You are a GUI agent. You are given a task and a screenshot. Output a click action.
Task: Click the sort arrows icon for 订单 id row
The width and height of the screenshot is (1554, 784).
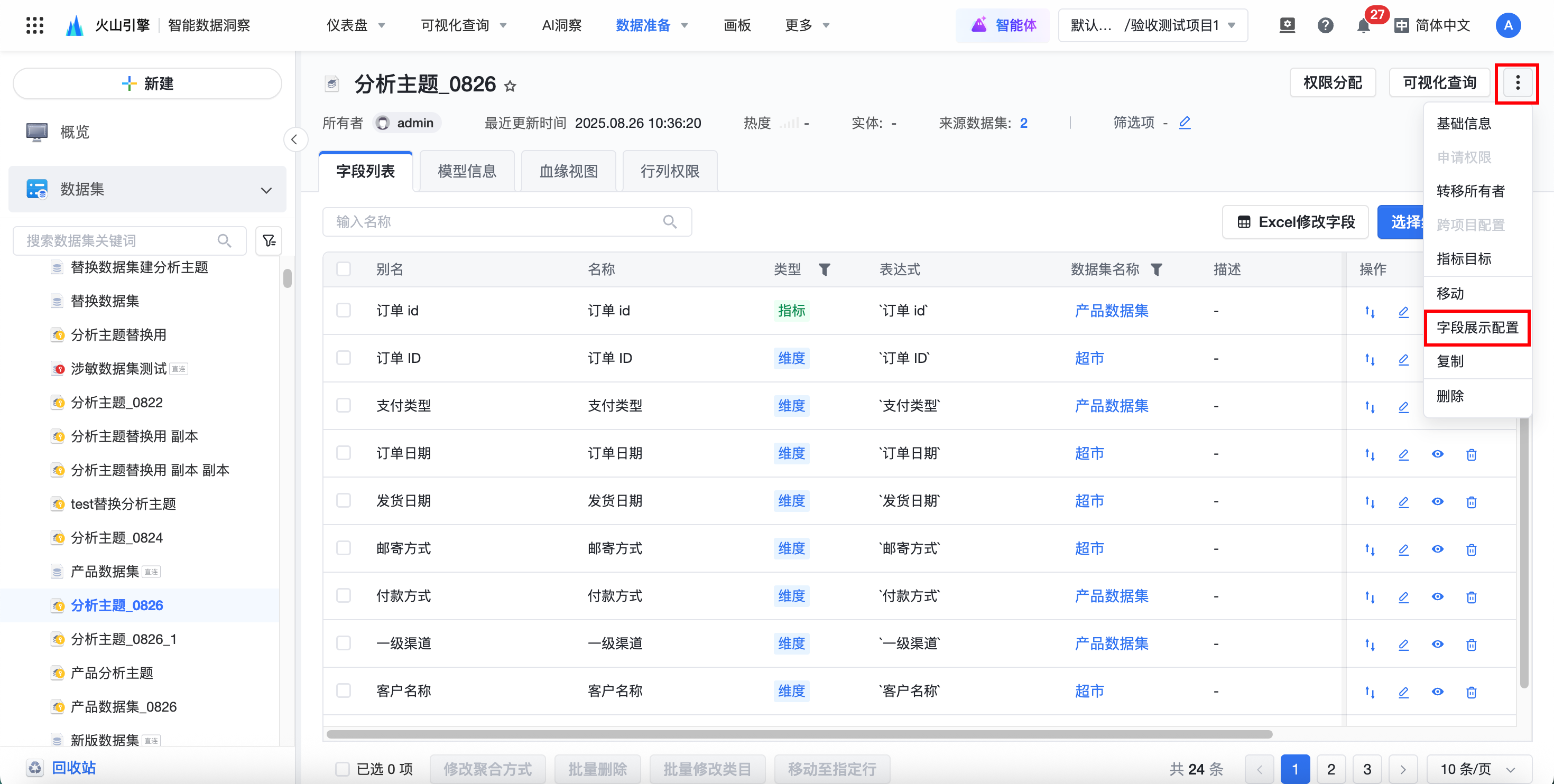click(1370, 312)
